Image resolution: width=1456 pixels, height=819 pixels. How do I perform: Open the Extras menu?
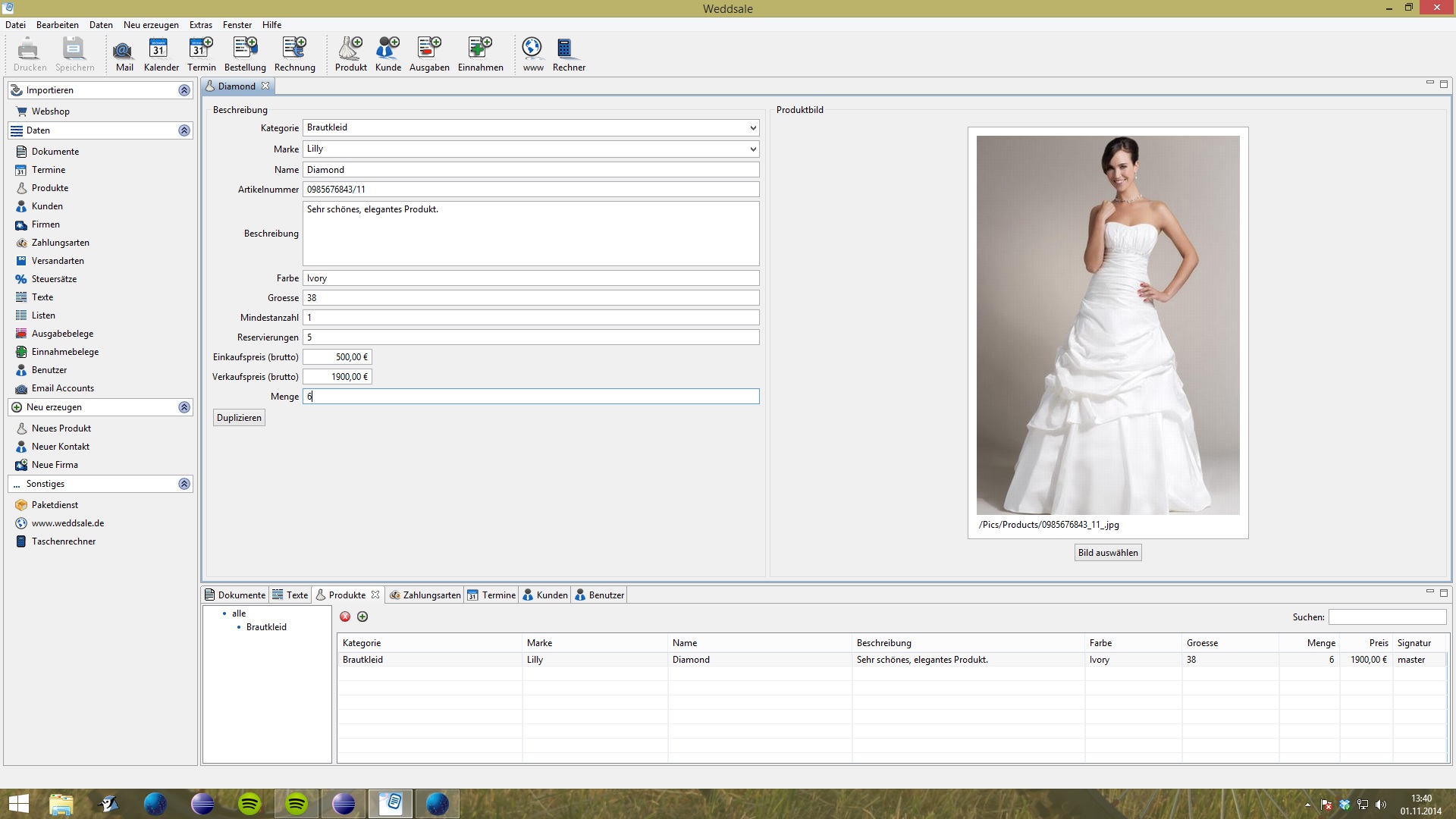tap(200, 25)
